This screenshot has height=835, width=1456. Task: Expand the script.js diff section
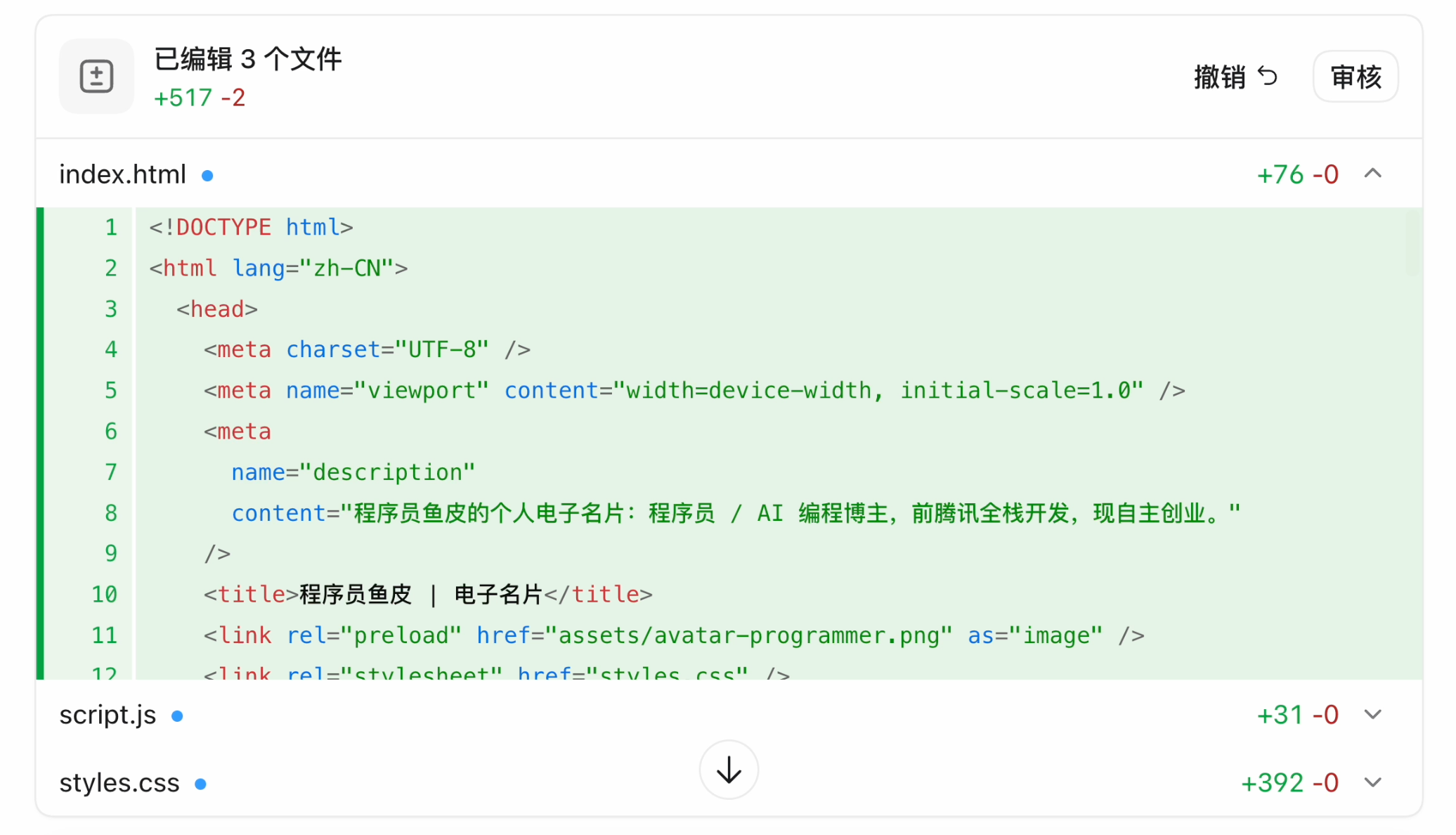pyautogui.click(x=1372, y=715)
